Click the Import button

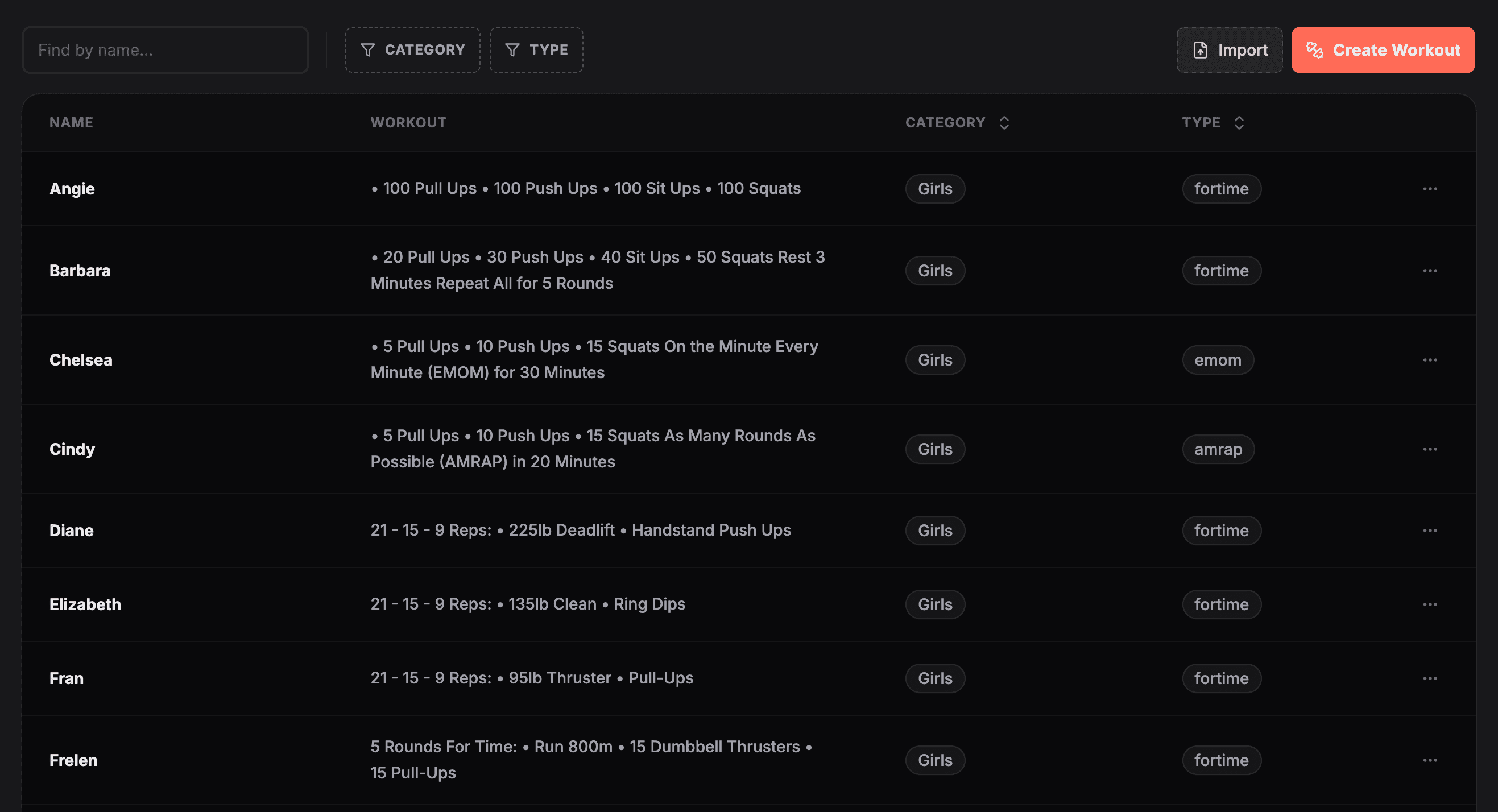[1229, 50]
